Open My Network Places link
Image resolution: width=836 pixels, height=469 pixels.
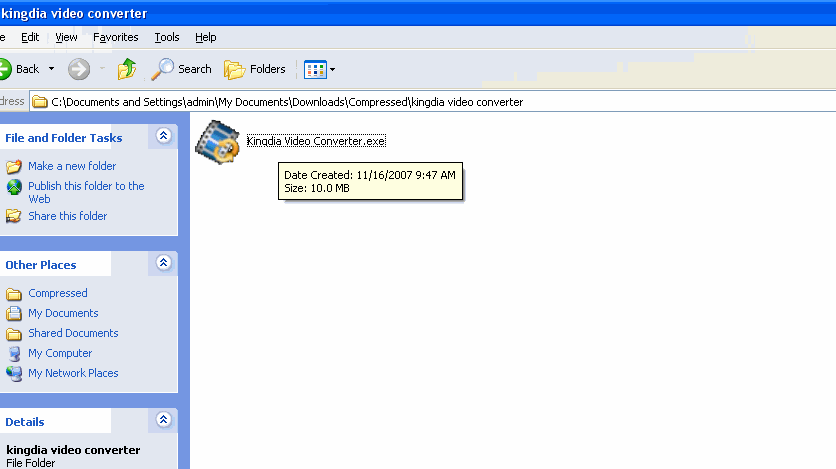point(73,373)
